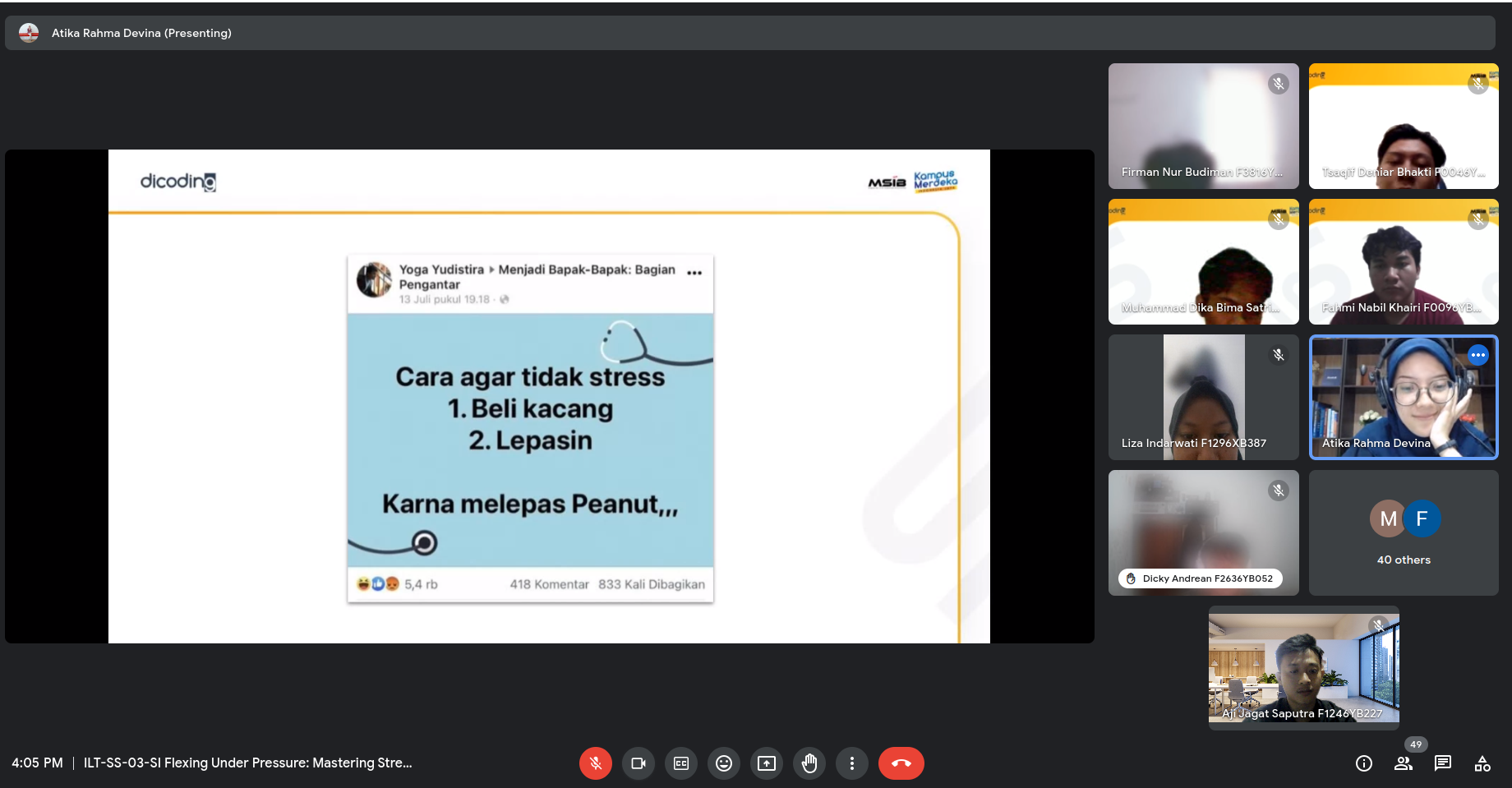Open the emoji reactions picker

point(724,763)
